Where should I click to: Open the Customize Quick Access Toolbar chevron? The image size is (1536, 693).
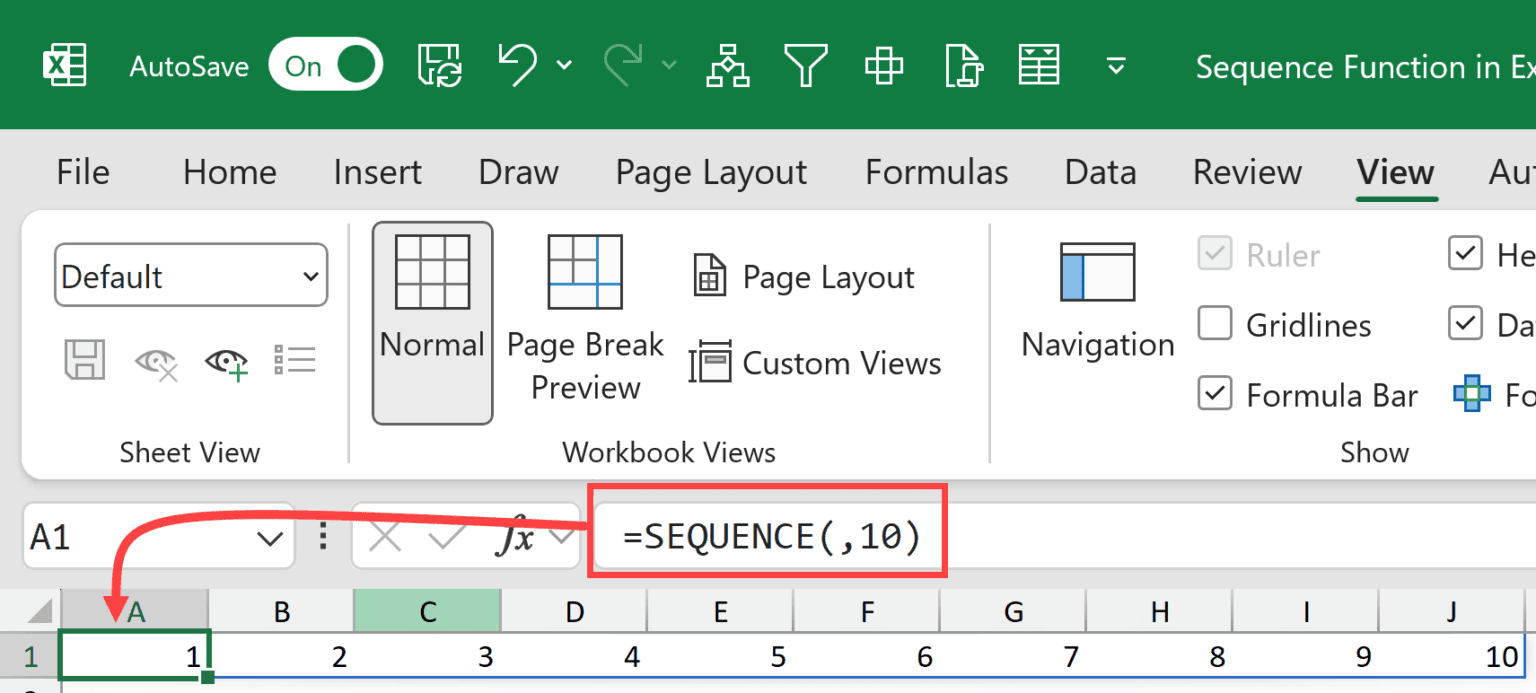[x=1116, y=66]
